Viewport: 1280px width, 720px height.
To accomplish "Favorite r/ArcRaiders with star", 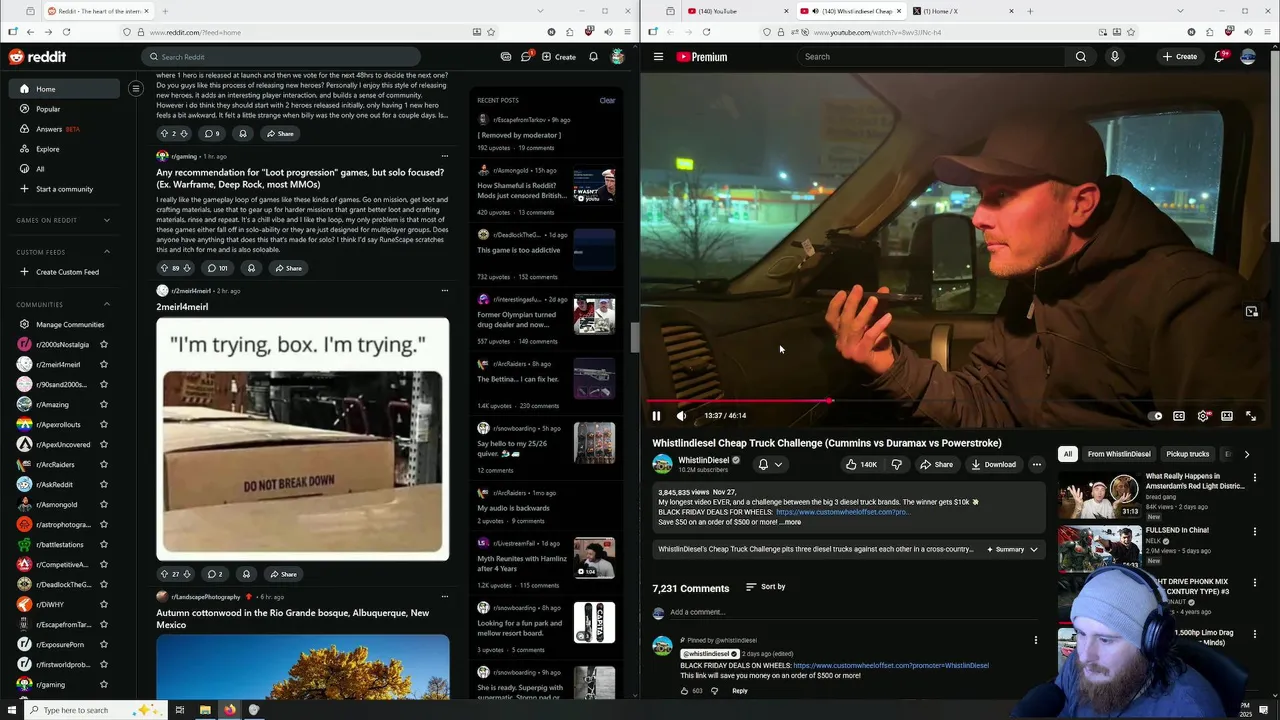I will coord(103,465).
